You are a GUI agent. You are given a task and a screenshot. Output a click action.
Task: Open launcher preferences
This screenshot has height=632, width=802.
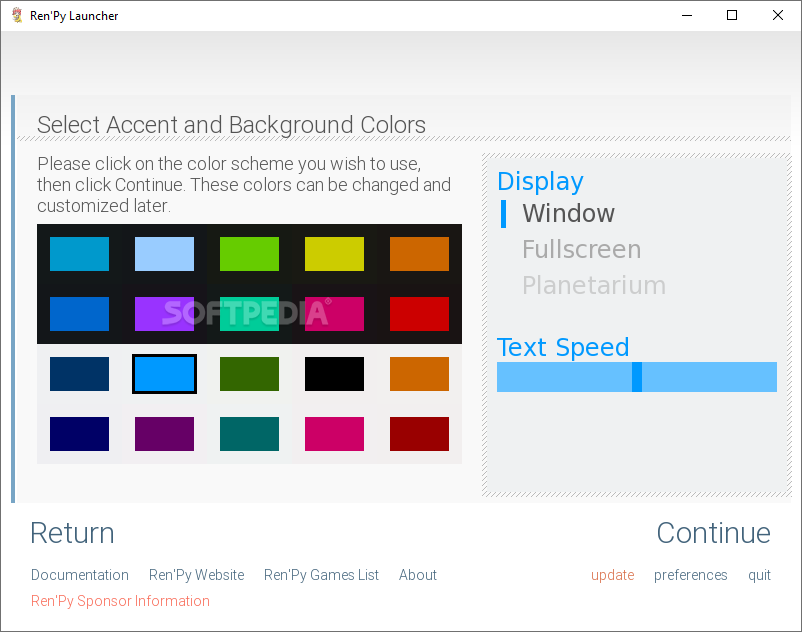point(690,575)
